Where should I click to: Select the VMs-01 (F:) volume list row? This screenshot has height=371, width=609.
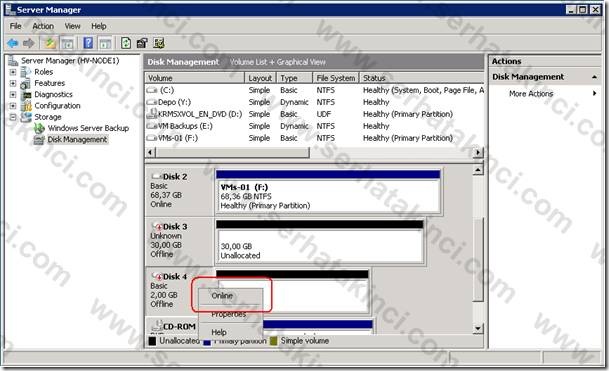pyautogui.click(x=315, y=138)
